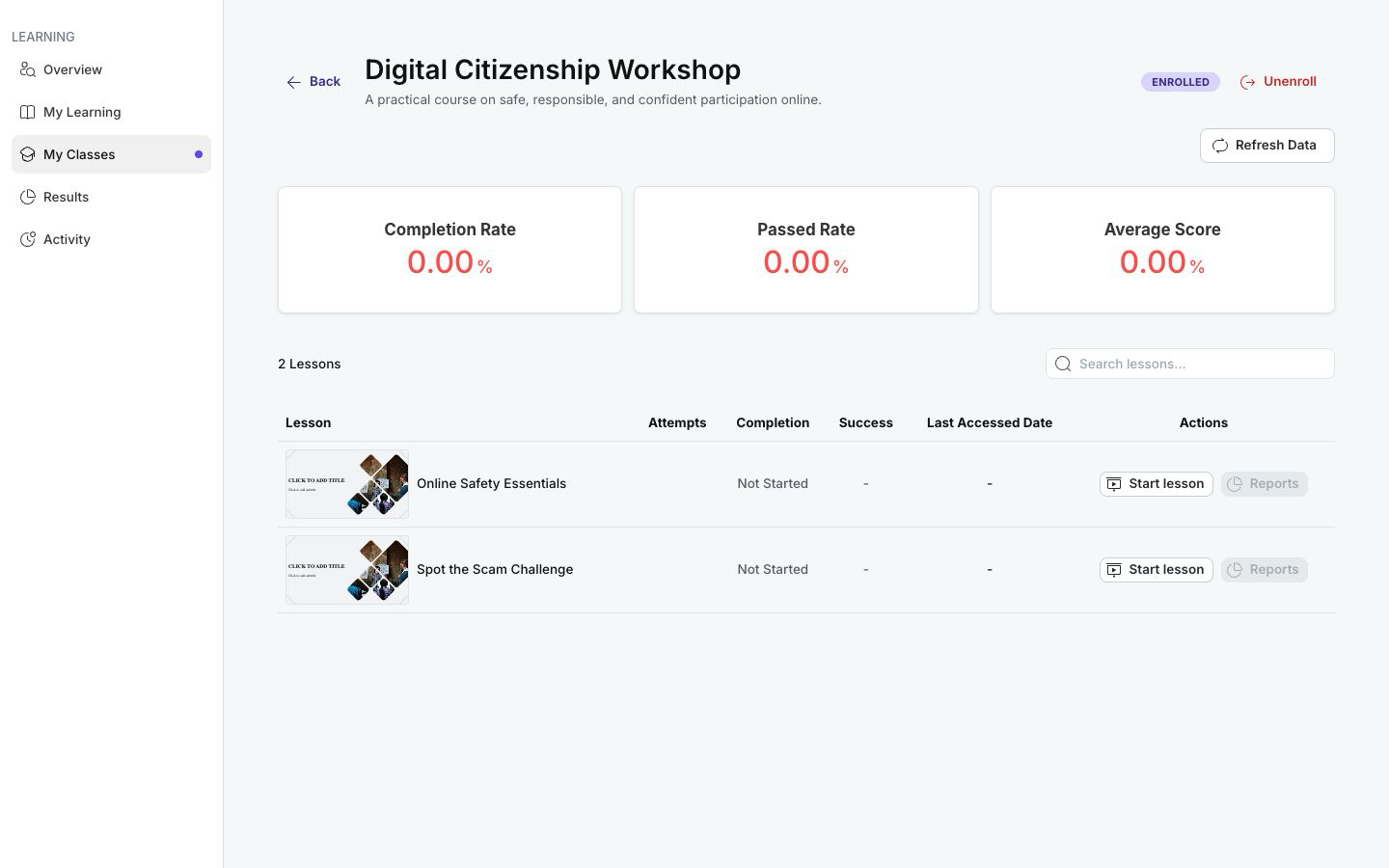Click the Lesson column header
The image size is (1389, 868).
coord(308,422)
